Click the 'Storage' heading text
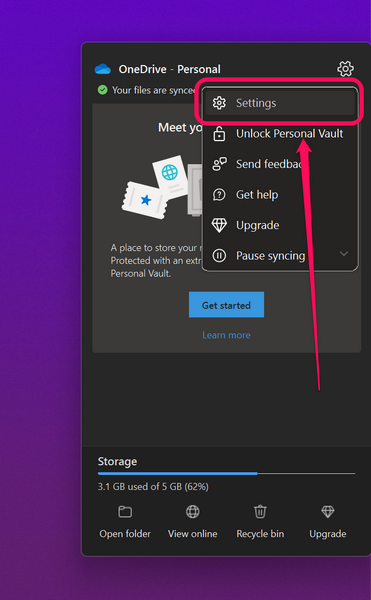 [117, 461]
